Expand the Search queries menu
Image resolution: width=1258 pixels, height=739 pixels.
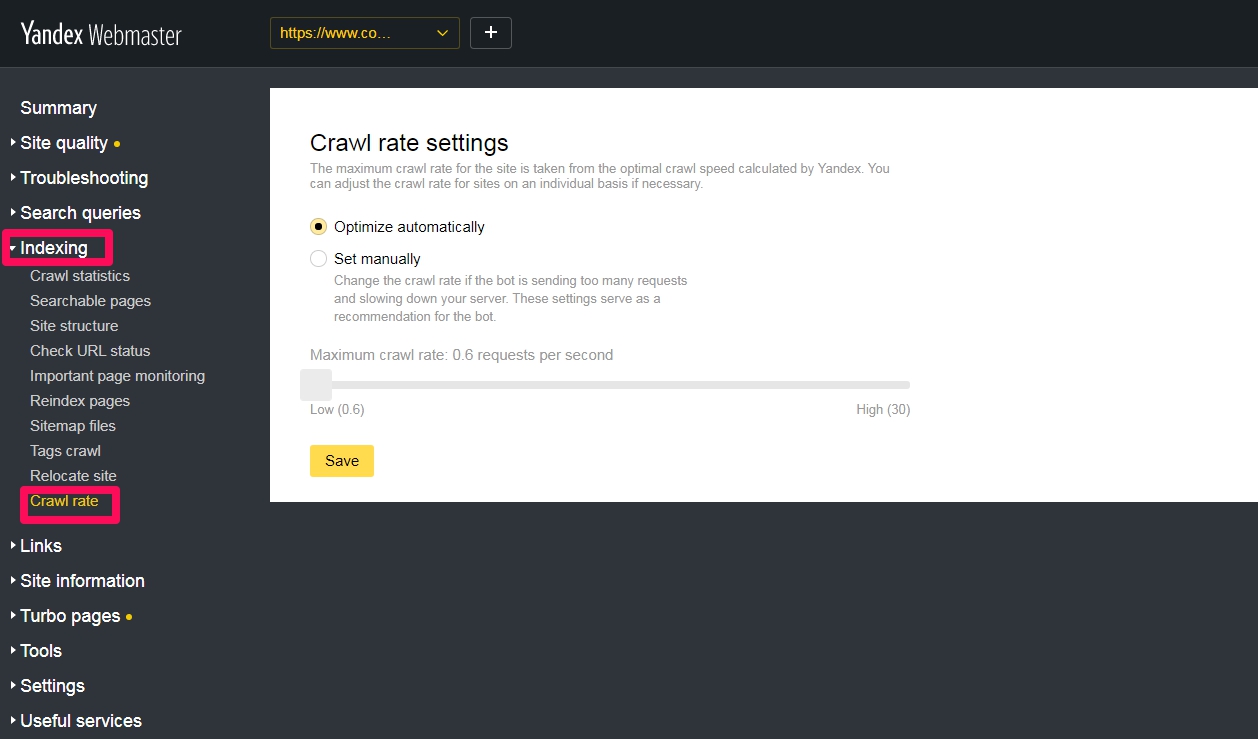coord(80,213)
